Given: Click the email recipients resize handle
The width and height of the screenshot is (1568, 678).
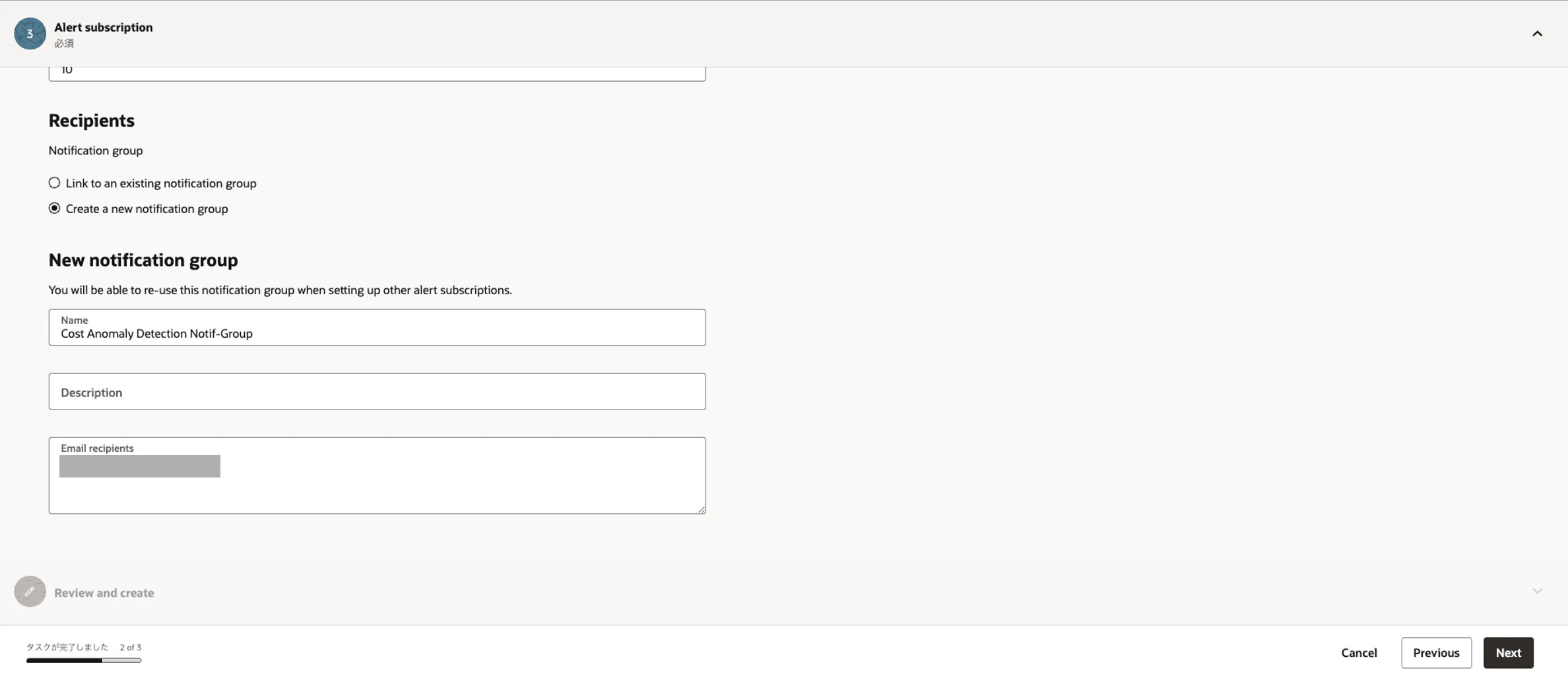Looking at the screenshot, I should [x=701, y=508].
